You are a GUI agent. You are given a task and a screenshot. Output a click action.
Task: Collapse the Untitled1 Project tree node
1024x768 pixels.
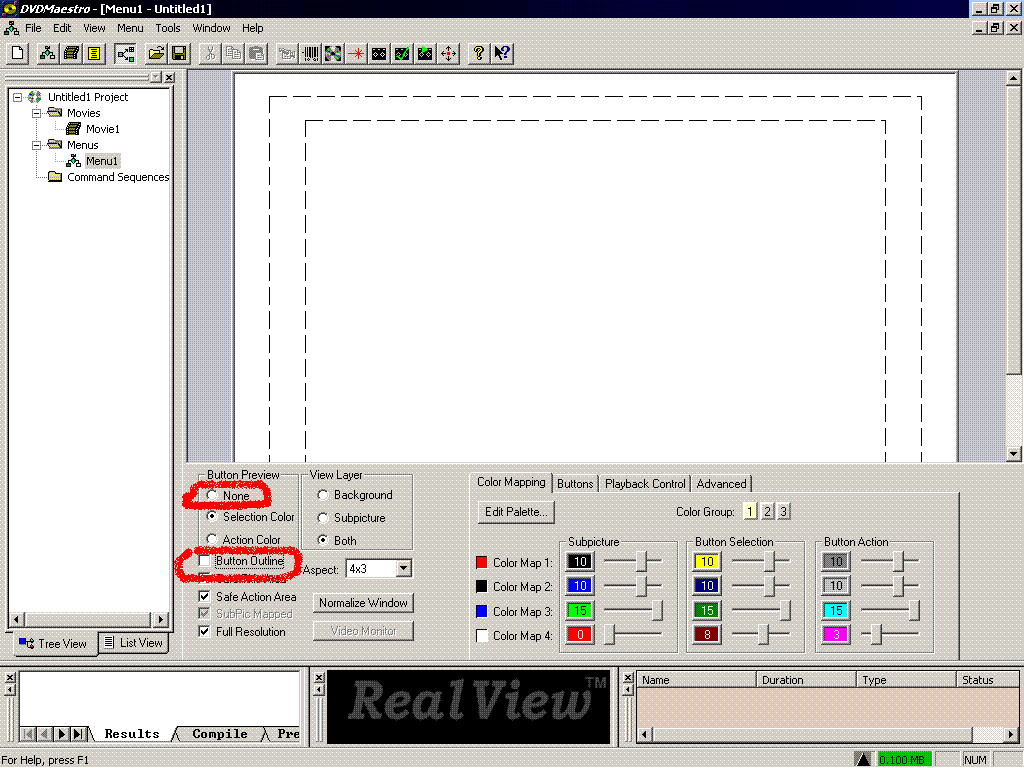pos(18,97)
